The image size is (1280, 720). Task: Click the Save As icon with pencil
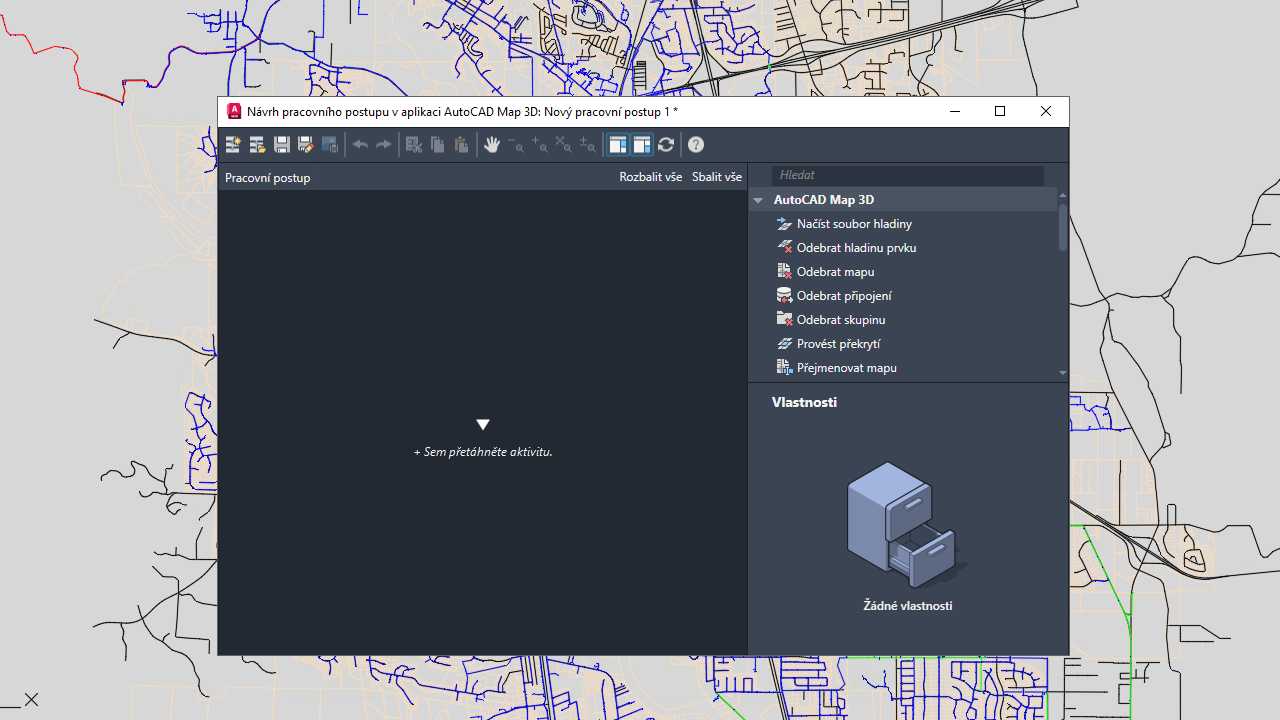click(306, 145)
